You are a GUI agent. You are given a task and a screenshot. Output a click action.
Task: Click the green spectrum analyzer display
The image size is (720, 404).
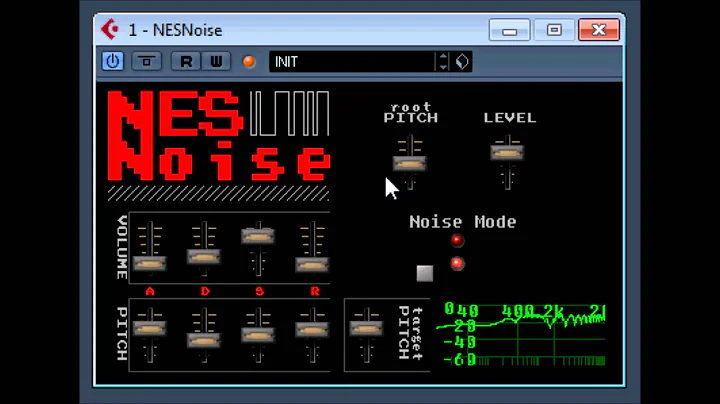pyautogui.click(x=521, y=334)
